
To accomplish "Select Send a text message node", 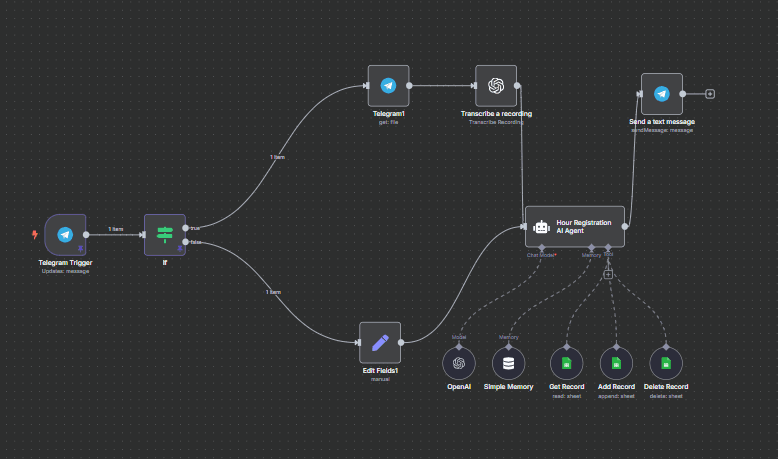I will pos(662,94).
